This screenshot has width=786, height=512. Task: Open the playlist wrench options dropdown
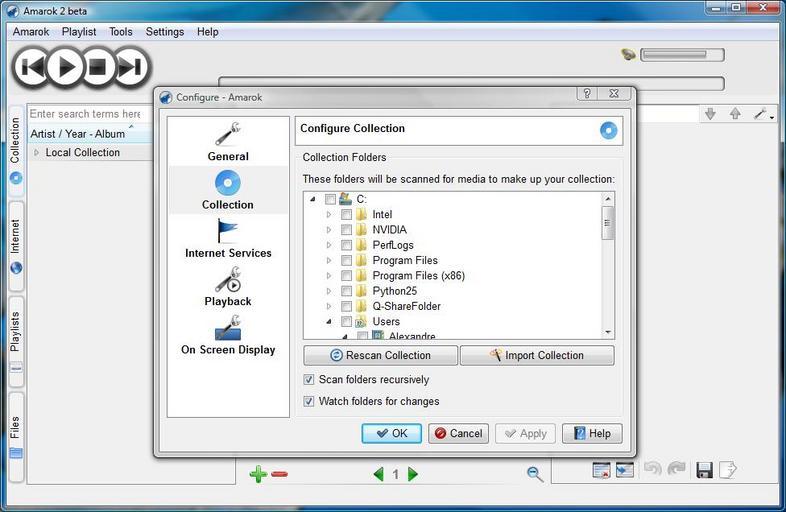(763, 114)
